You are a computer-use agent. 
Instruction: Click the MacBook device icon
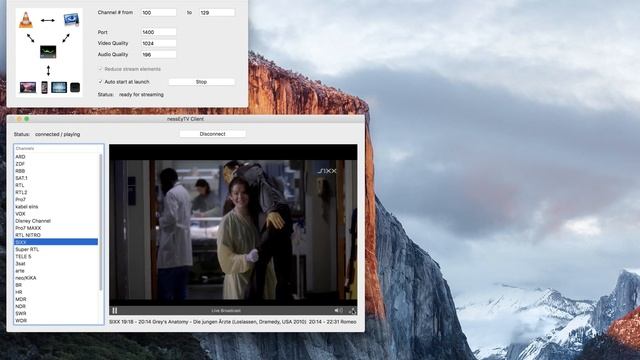tap(28, 87)
